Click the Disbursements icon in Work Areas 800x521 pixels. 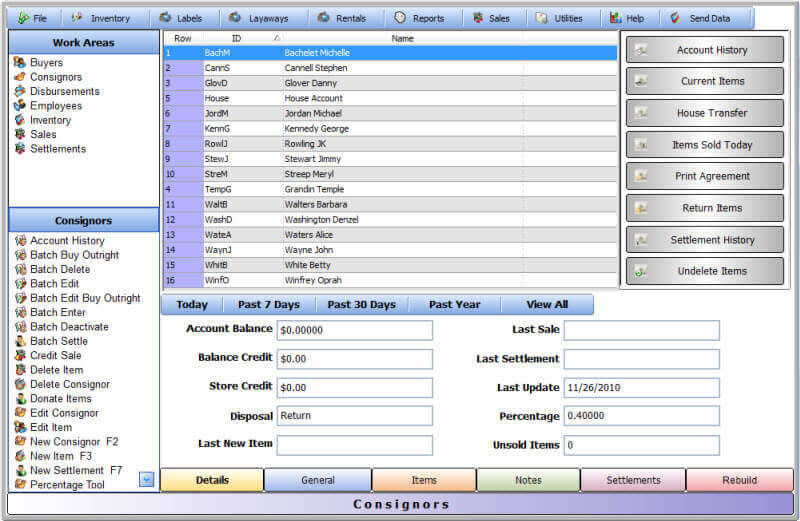(x=20, y=91)
